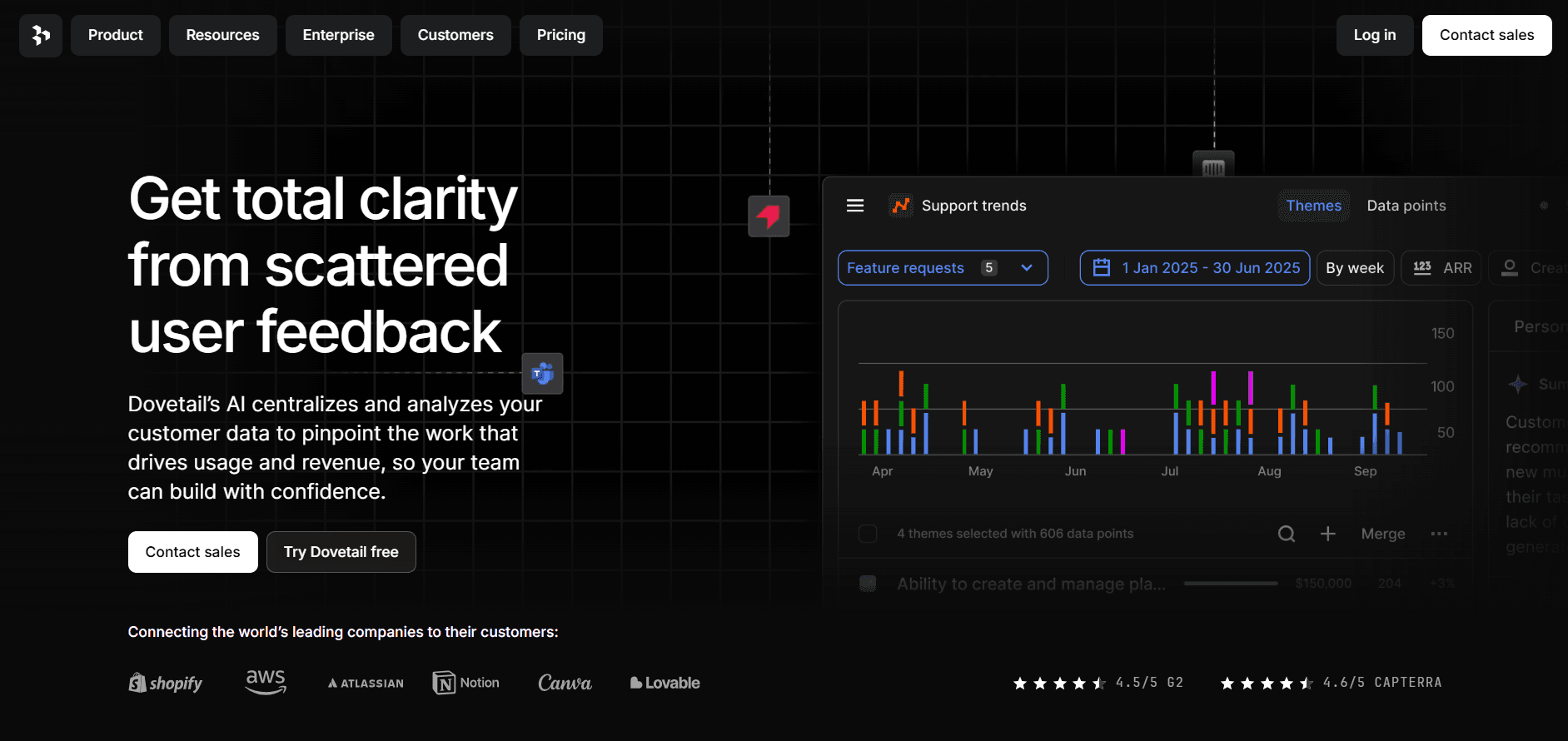The width and height of the screenshot is (1568, 741).
Task: Click the person icon next to Created
Action: (x=1509, y=268)
